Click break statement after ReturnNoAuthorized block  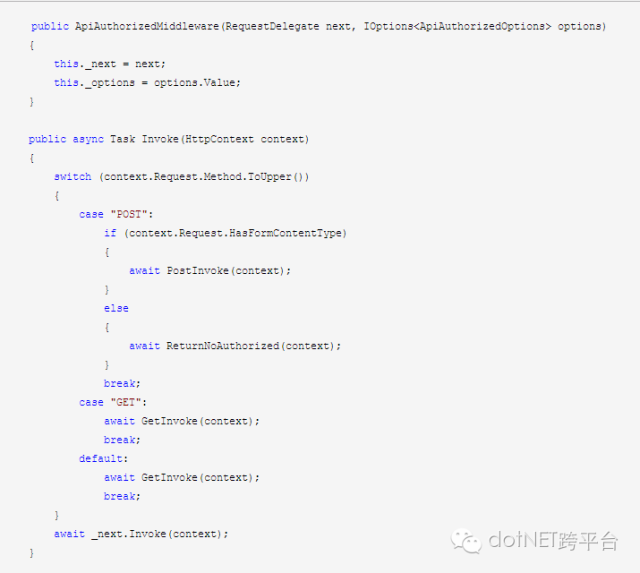[x=122, y=384]
